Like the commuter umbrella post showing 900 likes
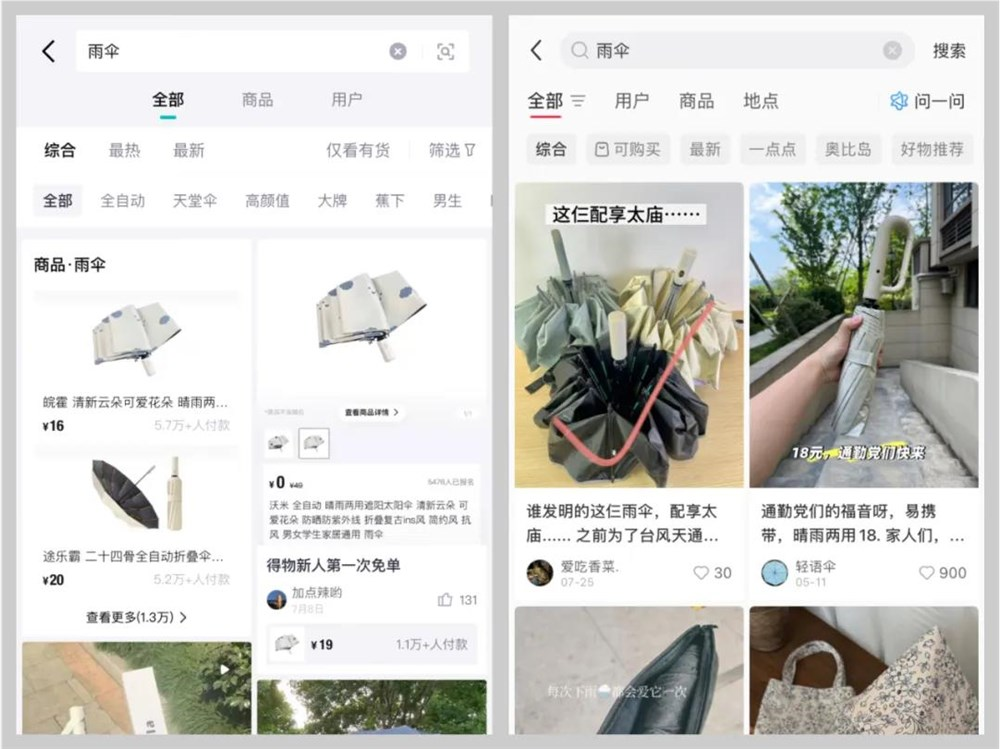The height and width of the screenshot is (749, 1000). tap(926, 572)
